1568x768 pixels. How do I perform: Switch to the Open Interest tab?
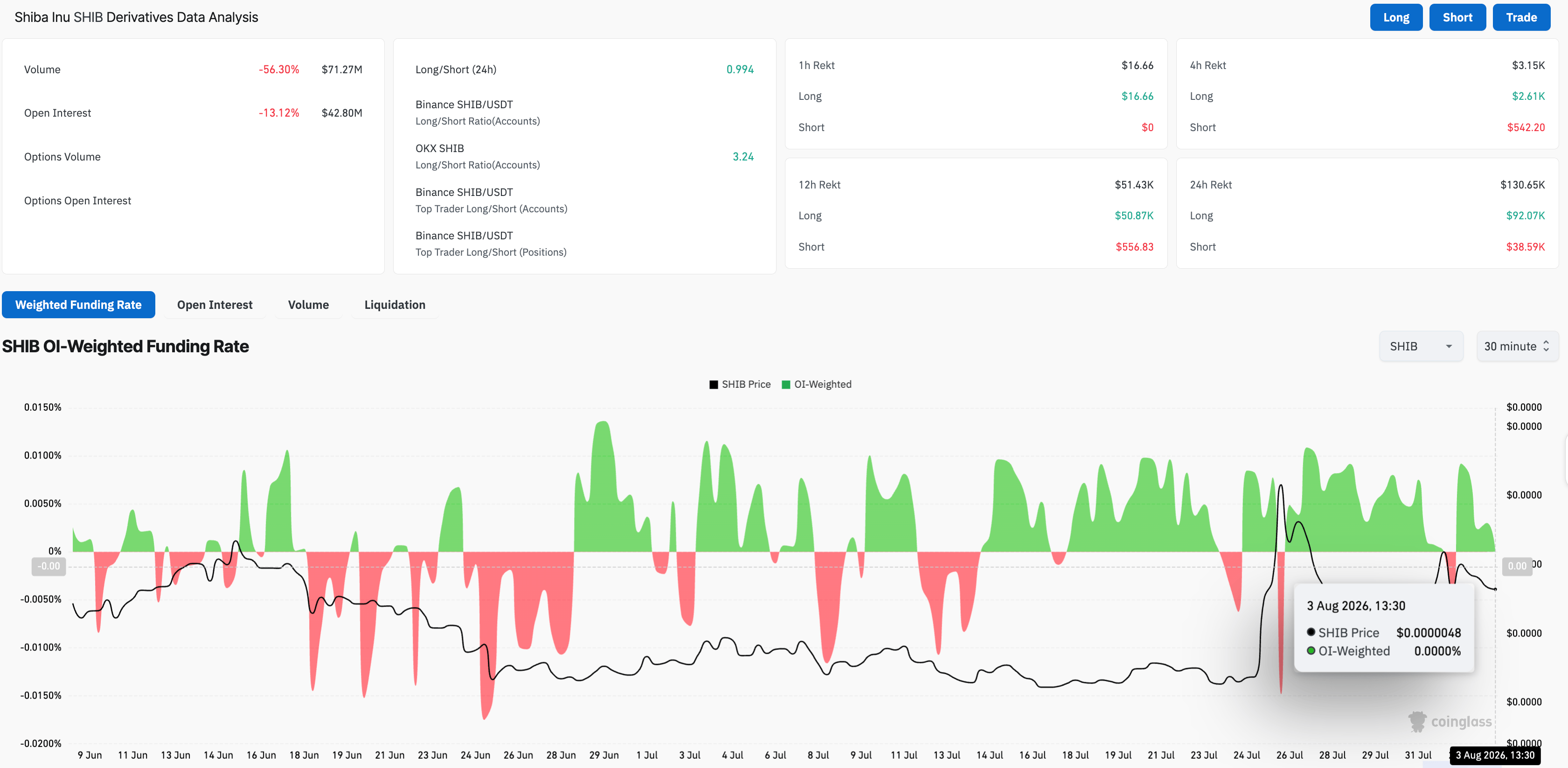tap(215, 305)
